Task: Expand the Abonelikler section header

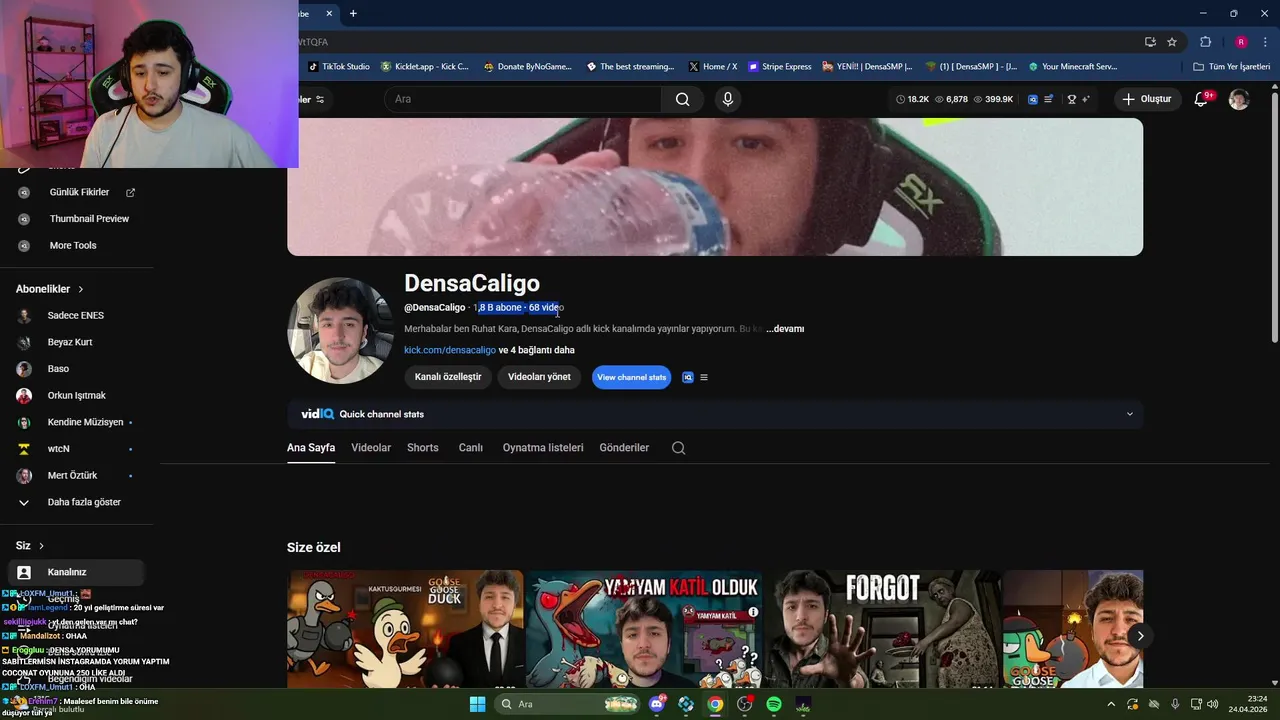Action: pyautogui.click(x=50, y=289)
